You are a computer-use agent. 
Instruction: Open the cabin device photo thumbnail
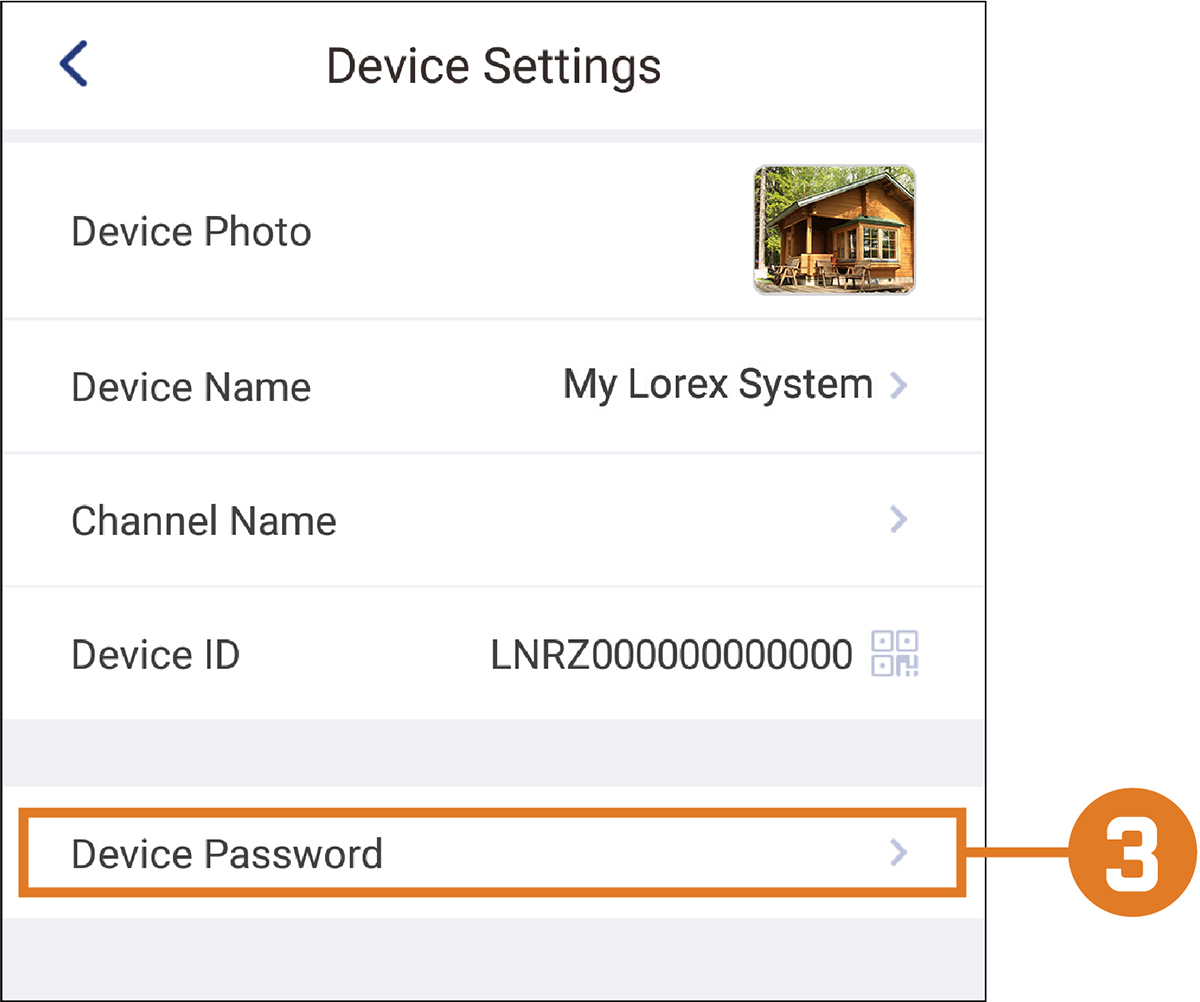pos(834,230)
